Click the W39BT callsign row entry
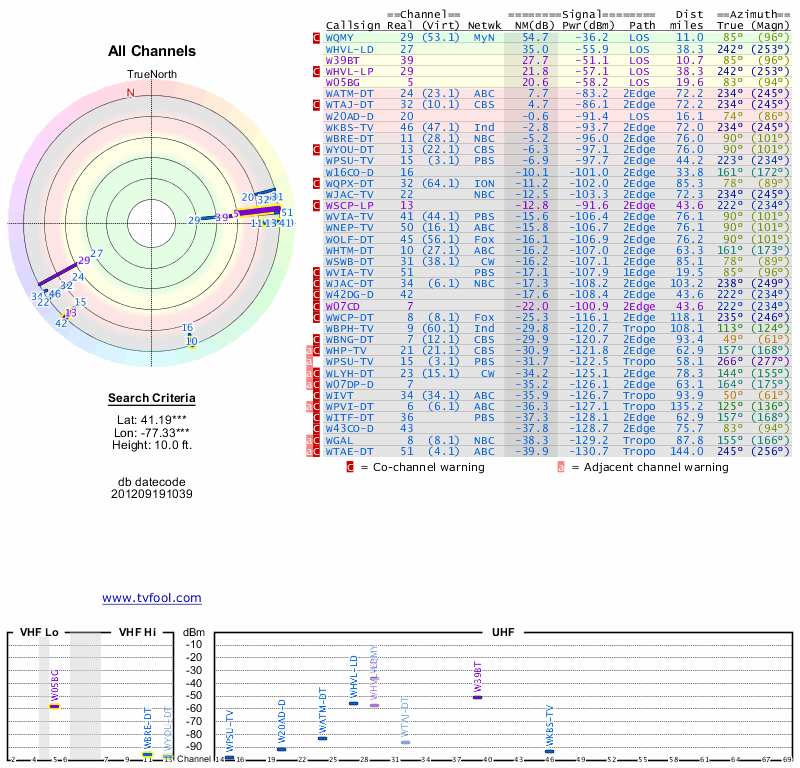 343,60
